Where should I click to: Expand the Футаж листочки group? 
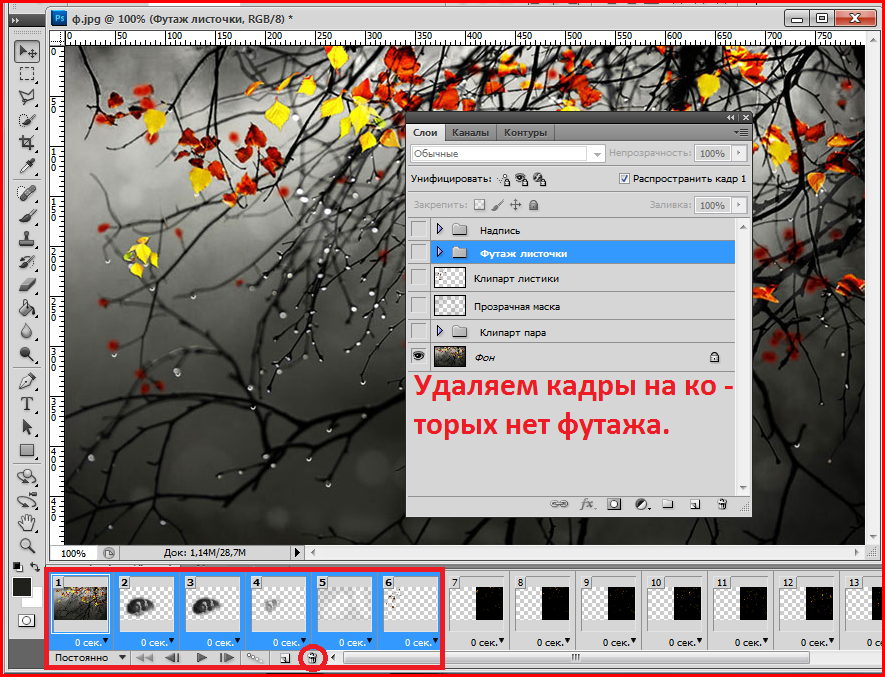pyautogui.click(x=440, y=252)
